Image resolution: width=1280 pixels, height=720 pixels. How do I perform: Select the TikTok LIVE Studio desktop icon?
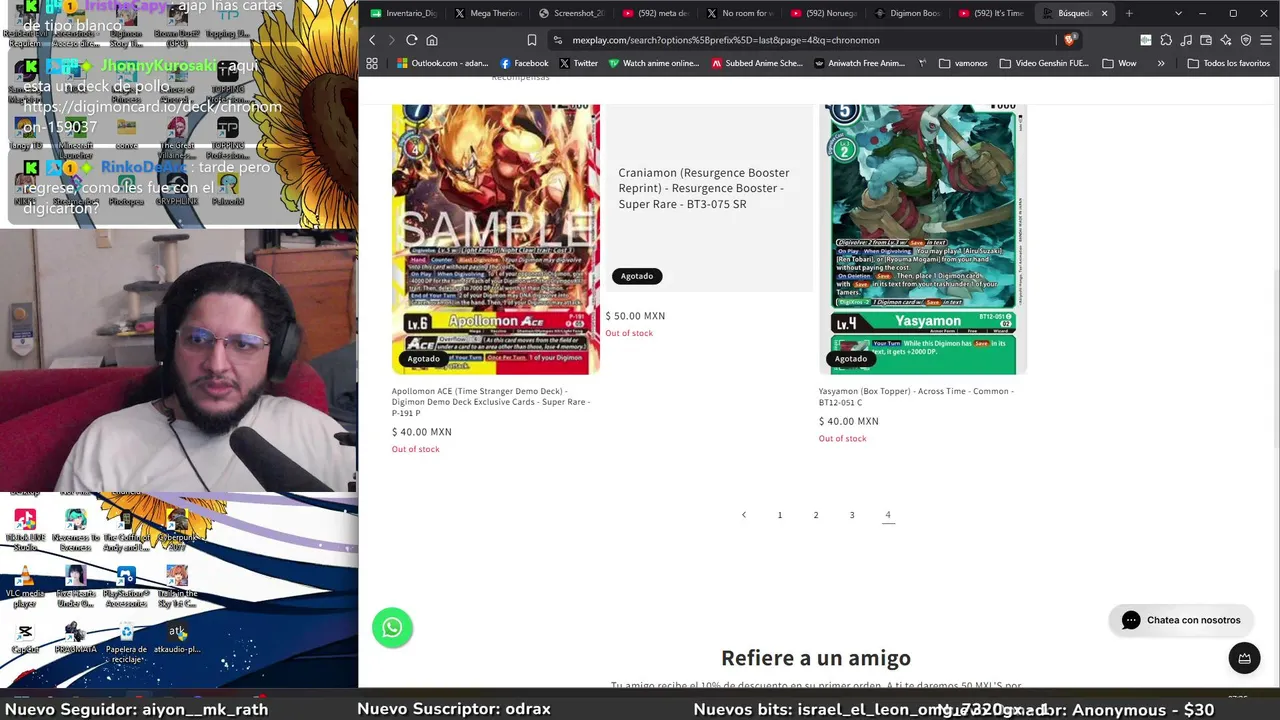click(25, 530)
